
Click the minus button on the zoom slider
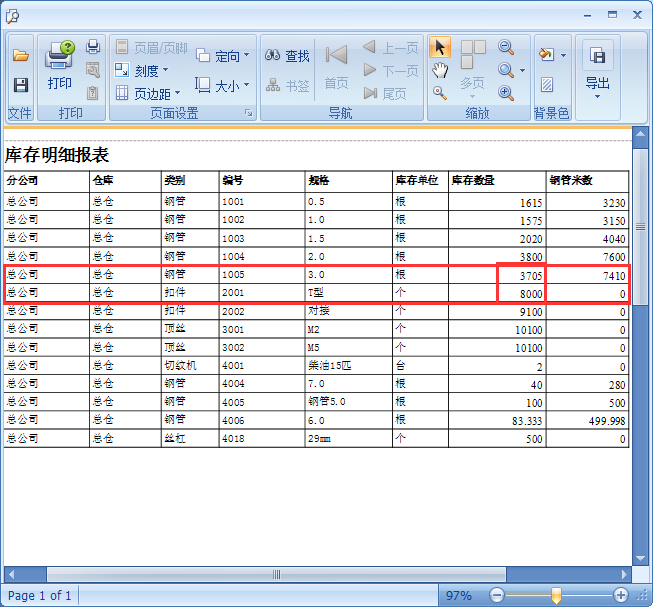pyautogui.click(x=497, y=595)
